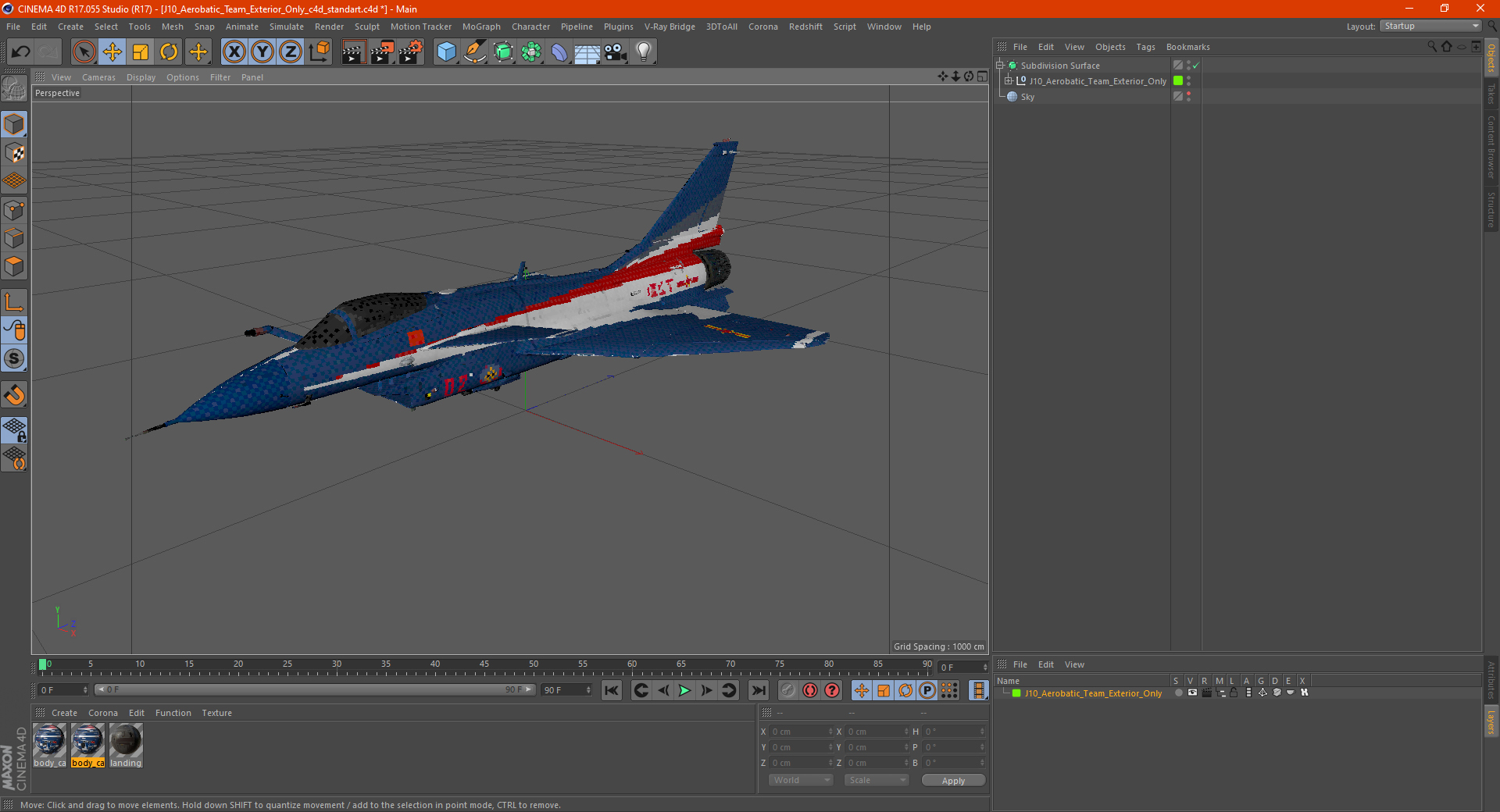Click J10 layer green color swatch
Viewport: 1500px width, 812px height.
[x=1016, y=693]
